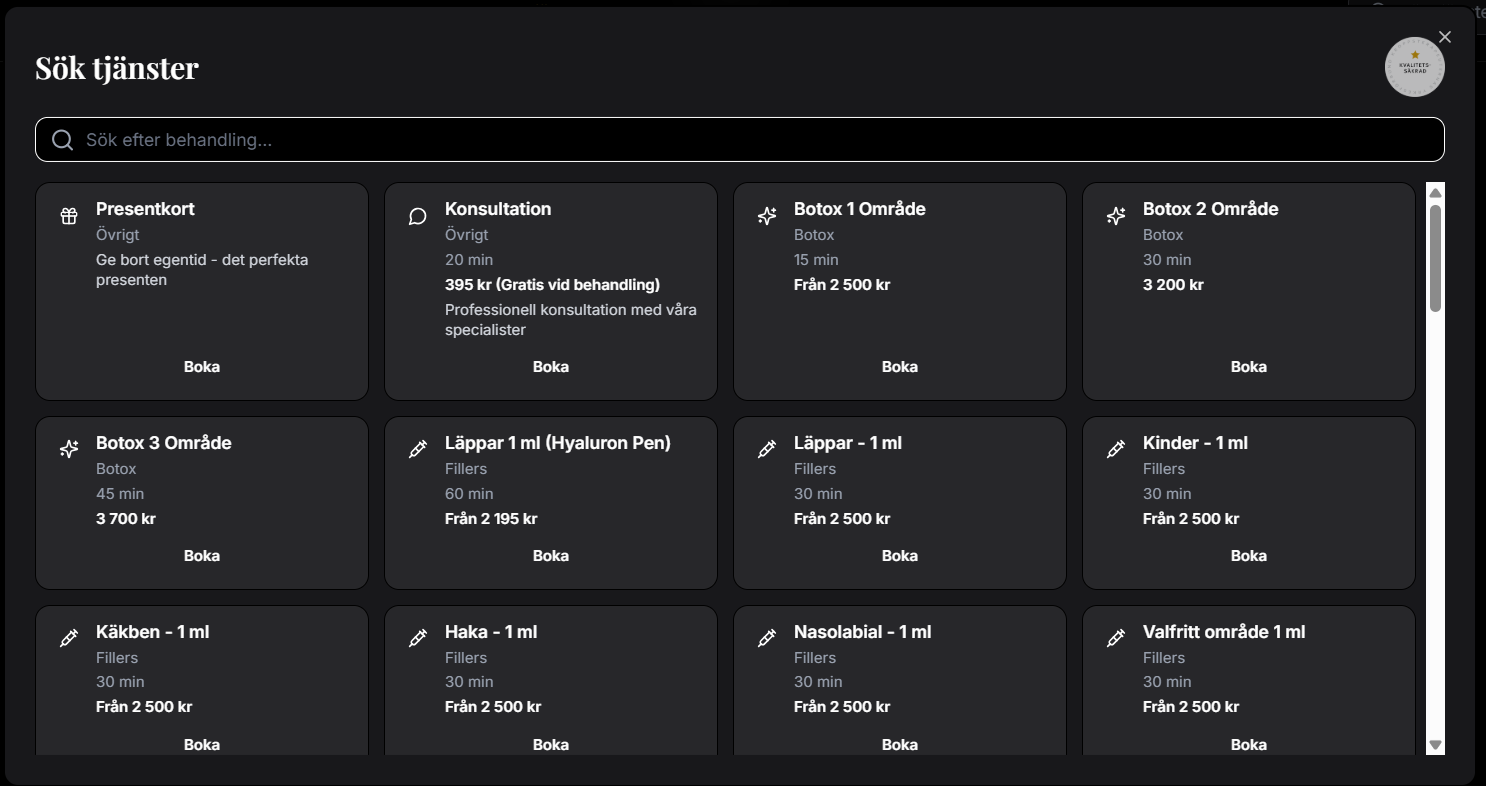1486x786 pixels.
Task: Close the Sök tjänster dialog
Action: coord(1445,37)
